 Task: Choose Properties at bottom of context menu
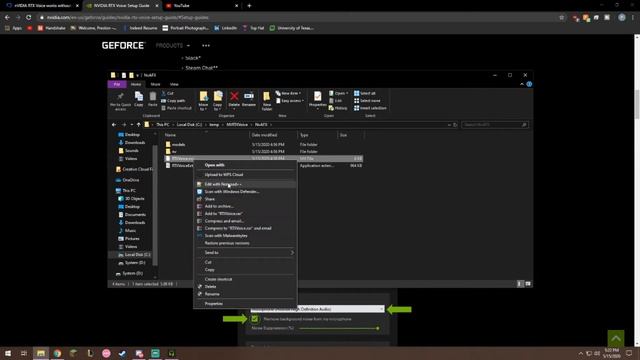(245, 304)
